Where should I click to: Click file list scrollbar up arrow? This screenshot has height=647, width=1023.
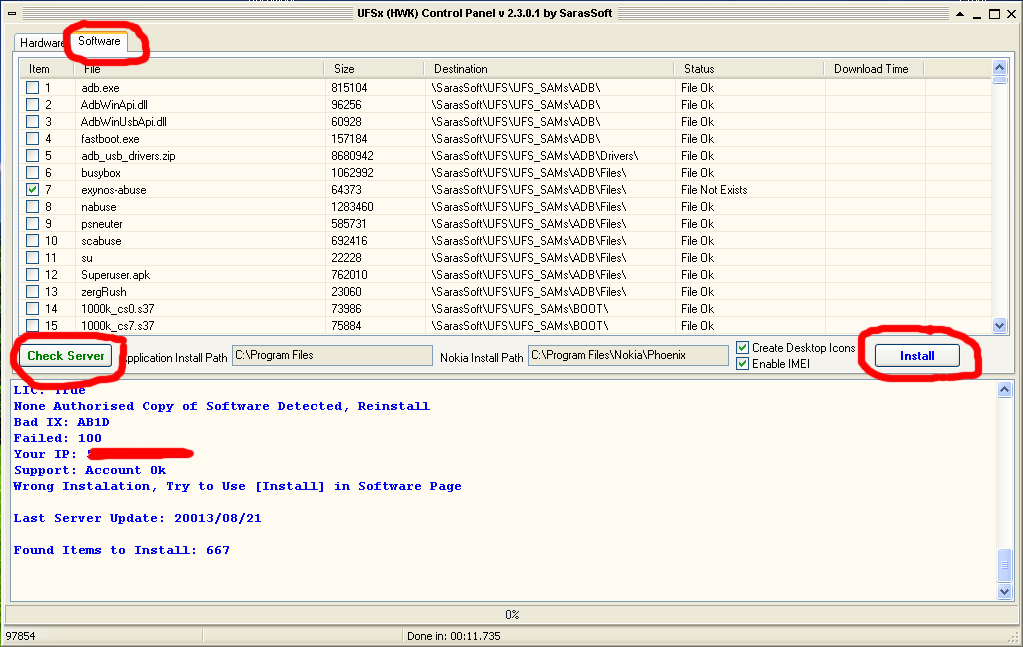(x=999, y=67)
